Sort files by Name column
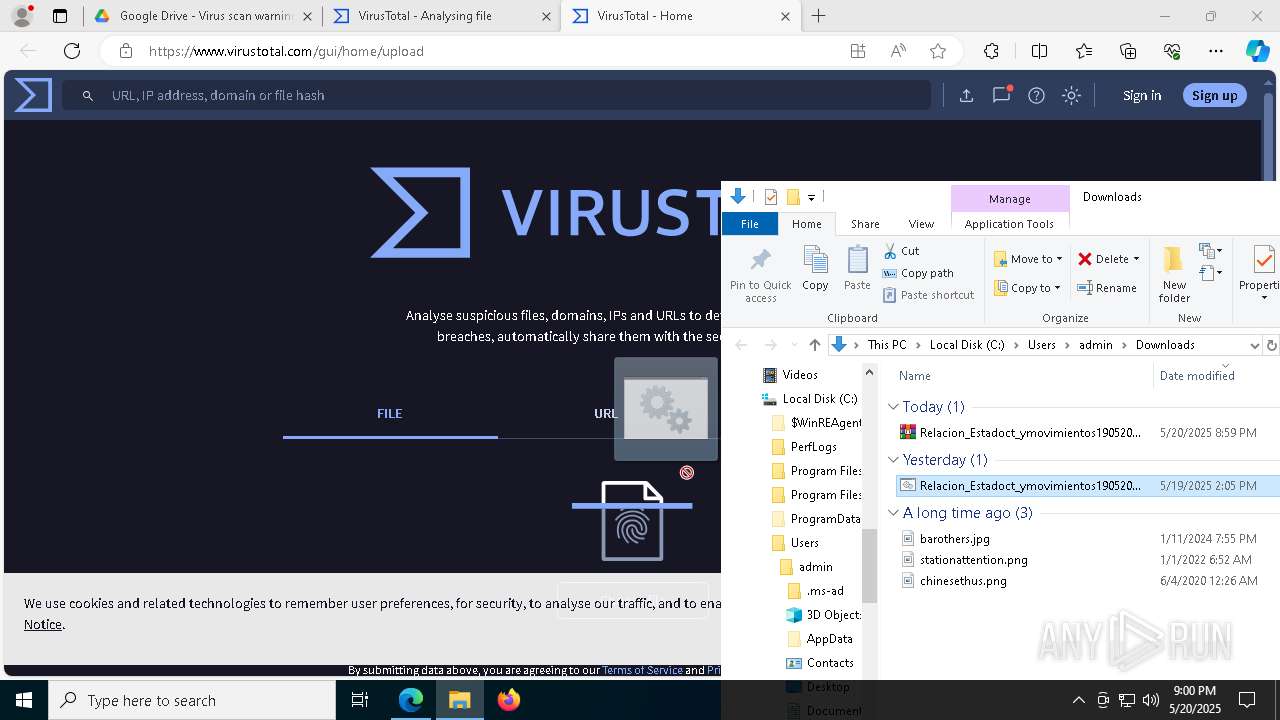 [915, 376]
